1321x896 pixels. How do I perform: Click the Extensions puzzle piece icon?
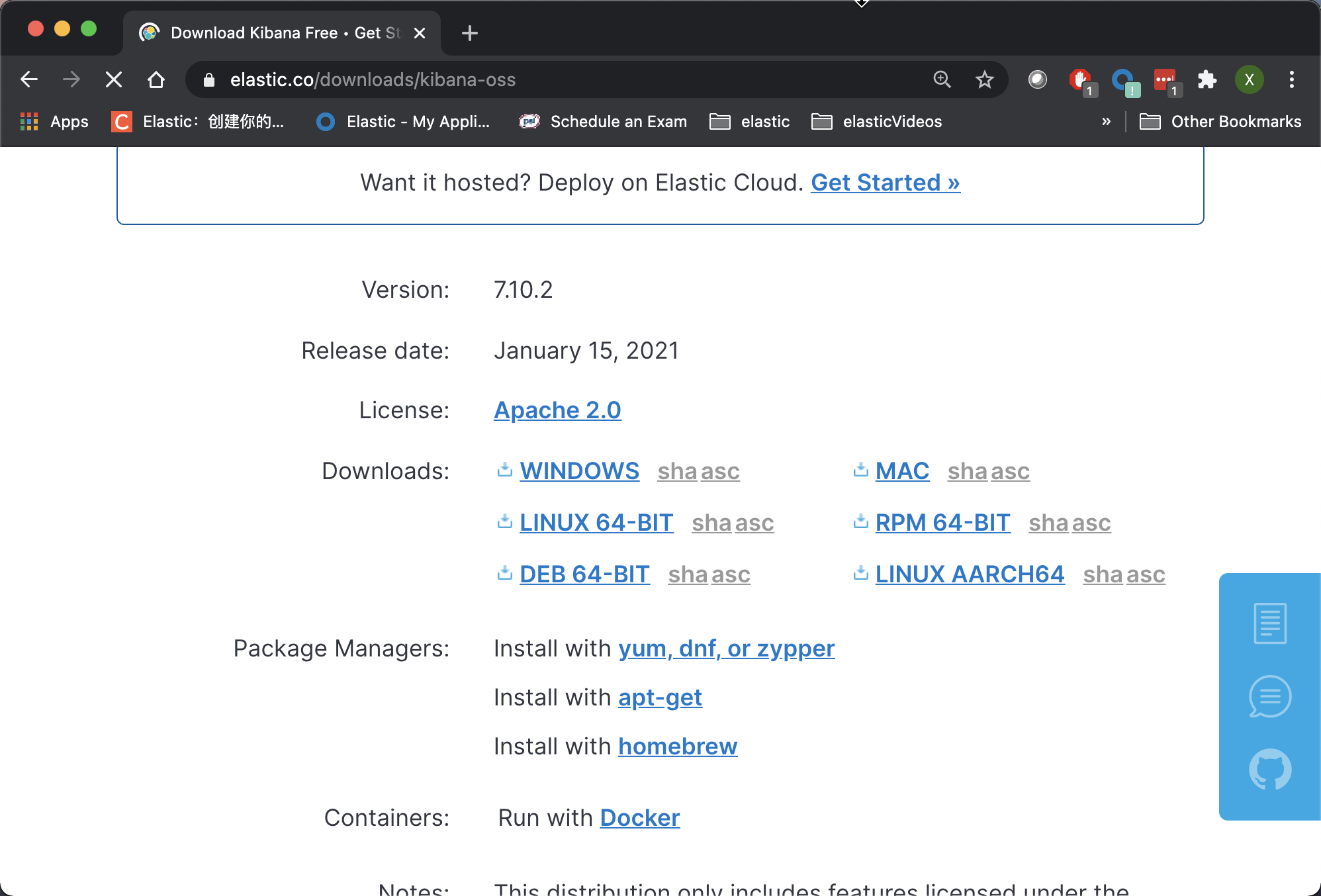pyautogui.click(x=1207, y=79)
